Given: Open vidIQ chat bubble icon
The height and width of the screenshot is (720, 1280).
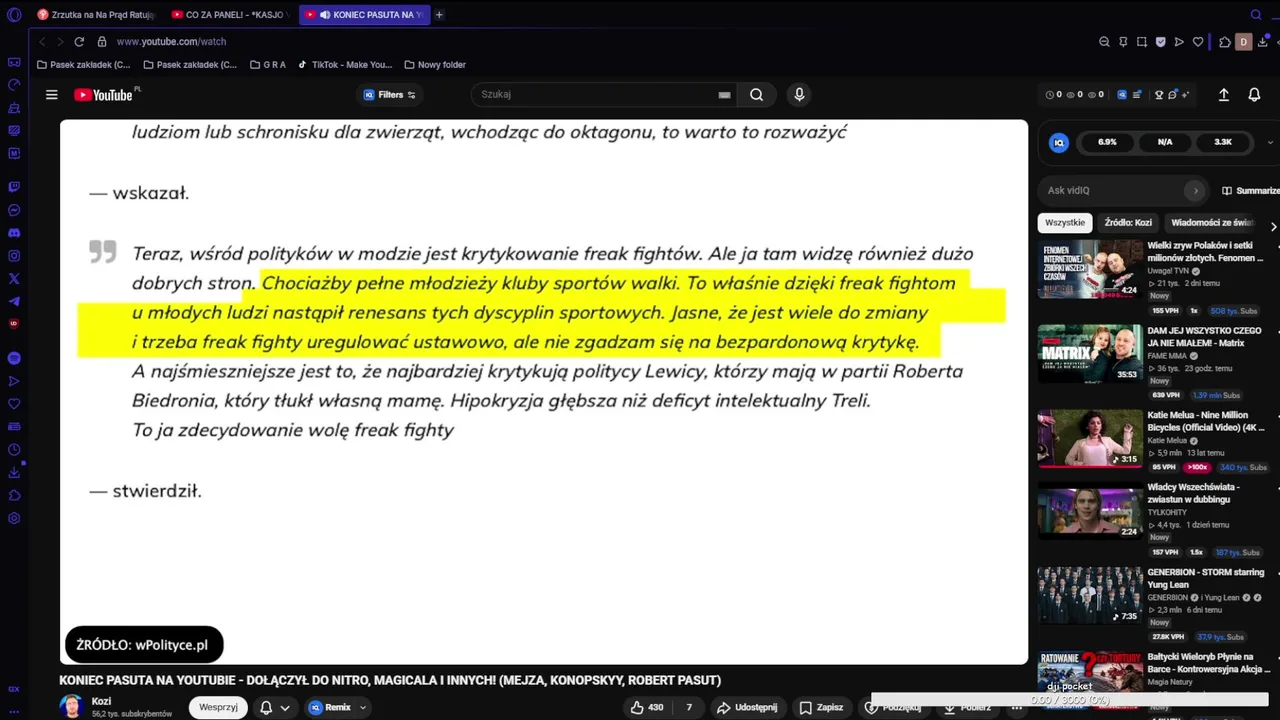Looking at the screenshot, I should (1172, 95).
